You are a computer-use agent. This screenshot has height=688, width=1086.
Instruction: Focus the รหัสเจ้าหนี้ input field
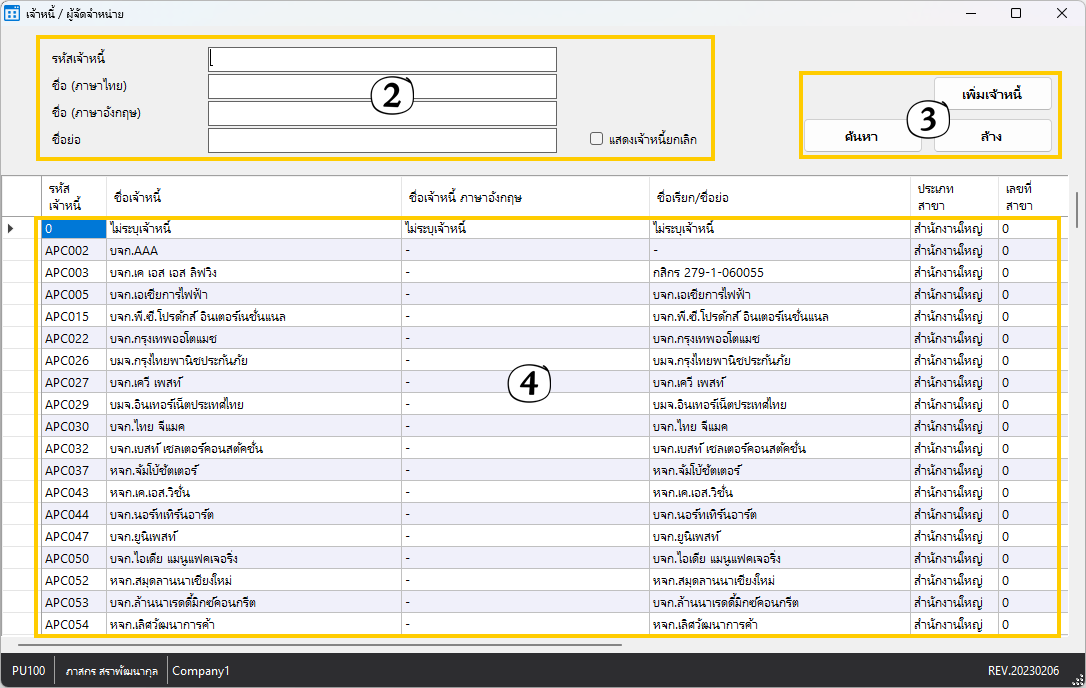[382, 60]
